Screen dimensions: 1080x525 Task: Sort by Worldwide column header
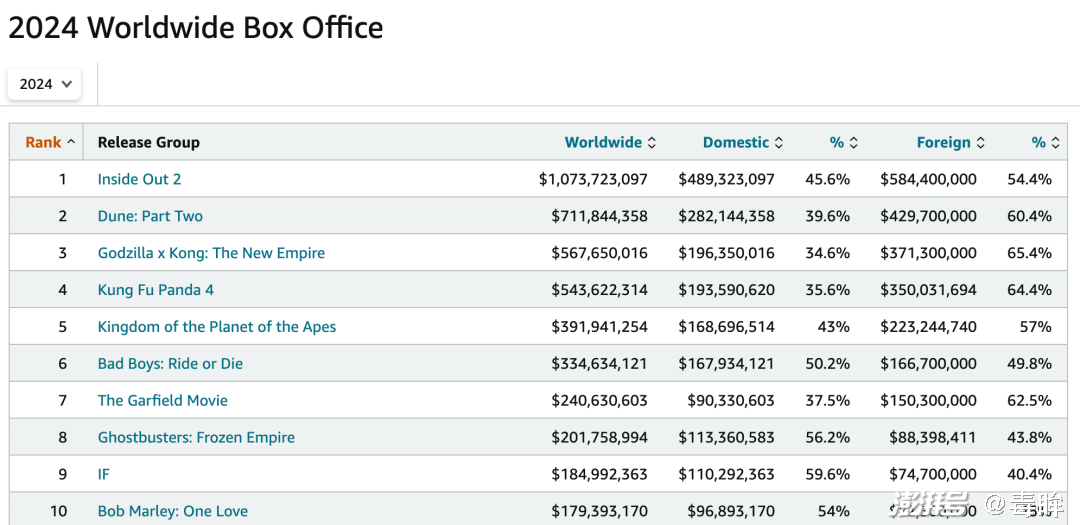pos(610,143)
